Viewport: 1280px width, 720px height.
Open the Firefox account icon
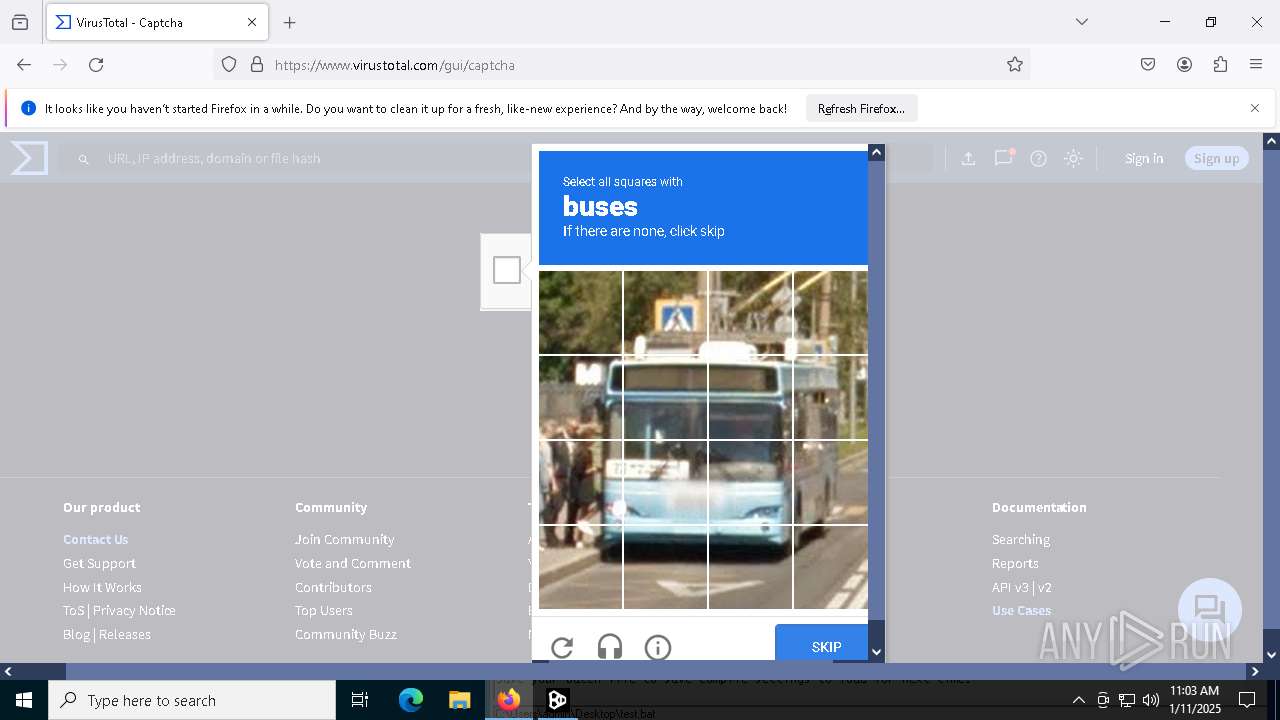1184,64
